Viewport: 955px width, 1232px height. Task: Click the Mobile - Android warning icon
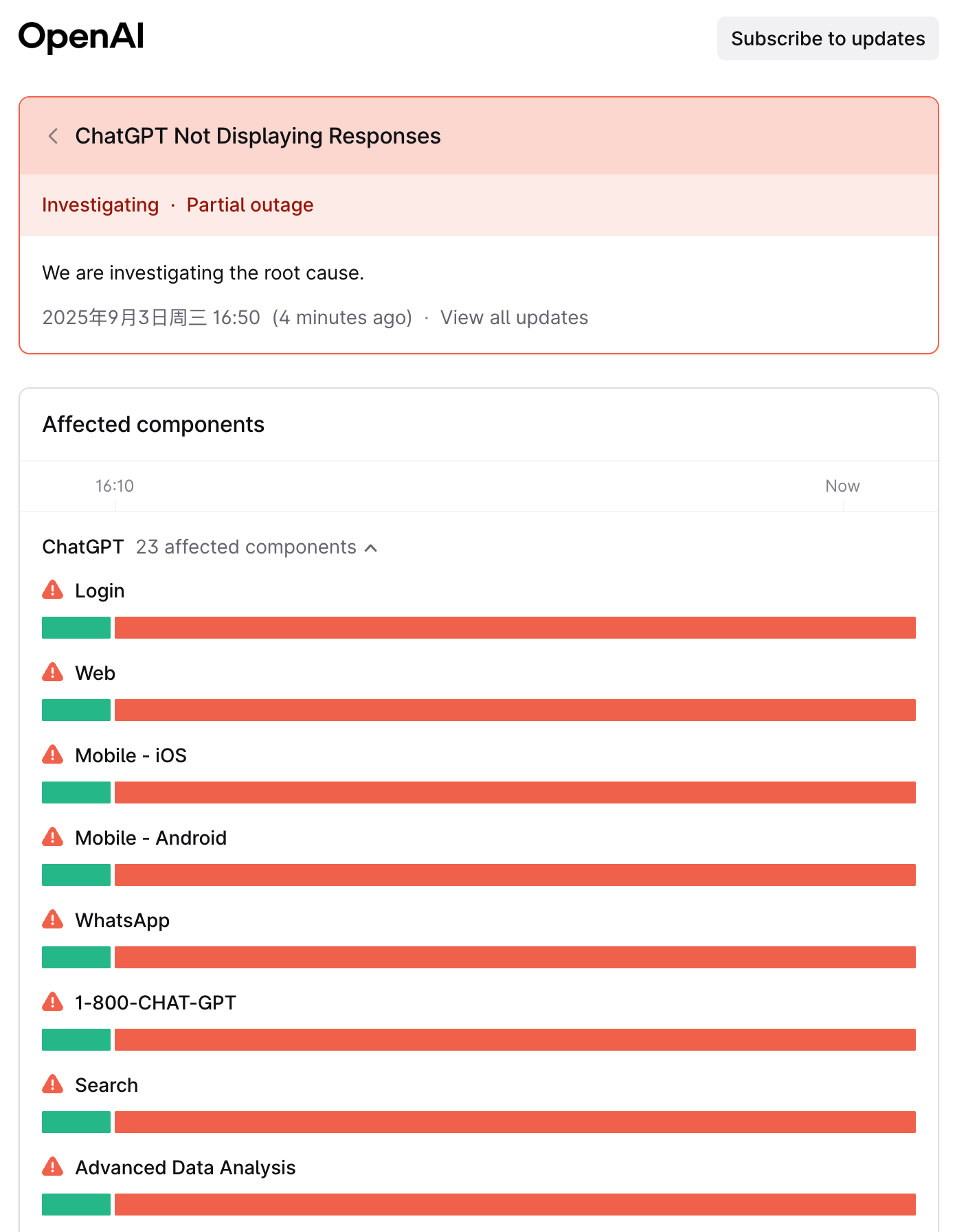point(53,837)
